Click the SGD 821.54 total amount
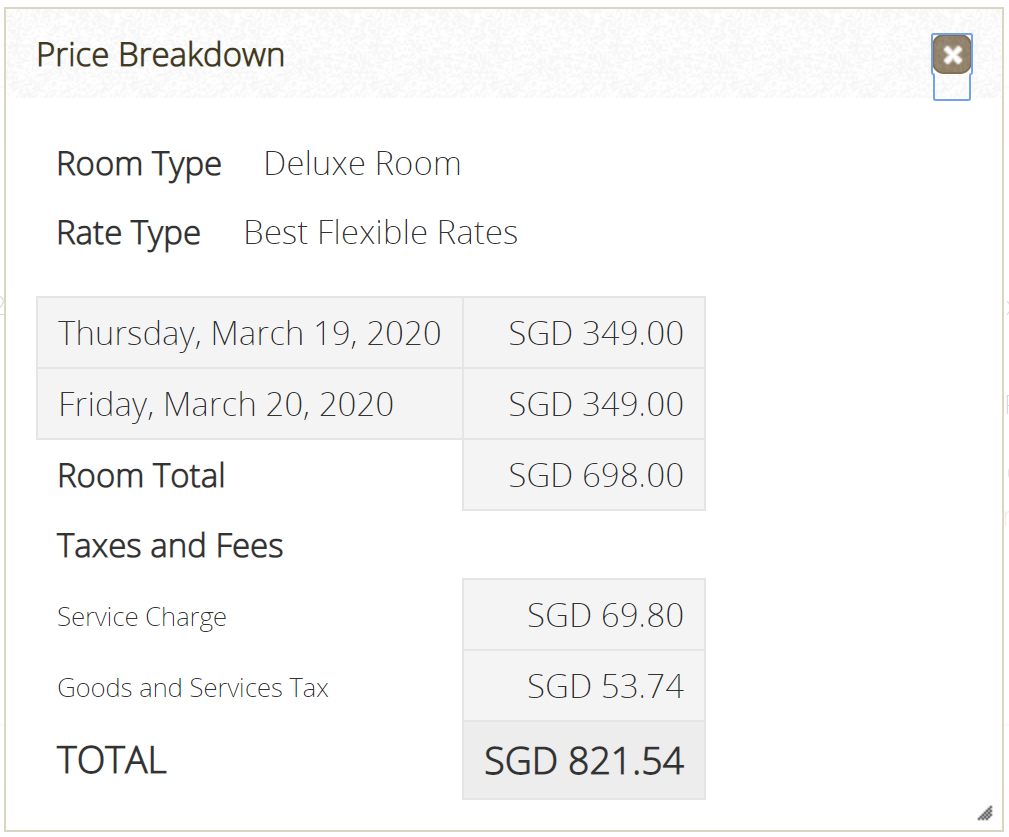The height and width of the screenshot is (837, 1009). click(584, 760)
